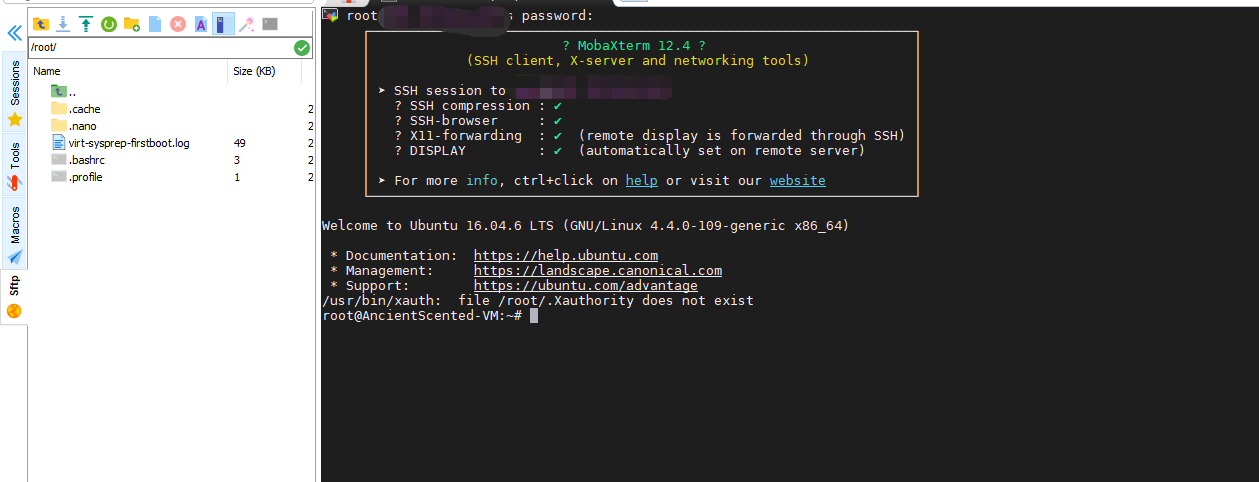Click size value 3 of .bashrc
1259x482 pixels.
point(237,160)
